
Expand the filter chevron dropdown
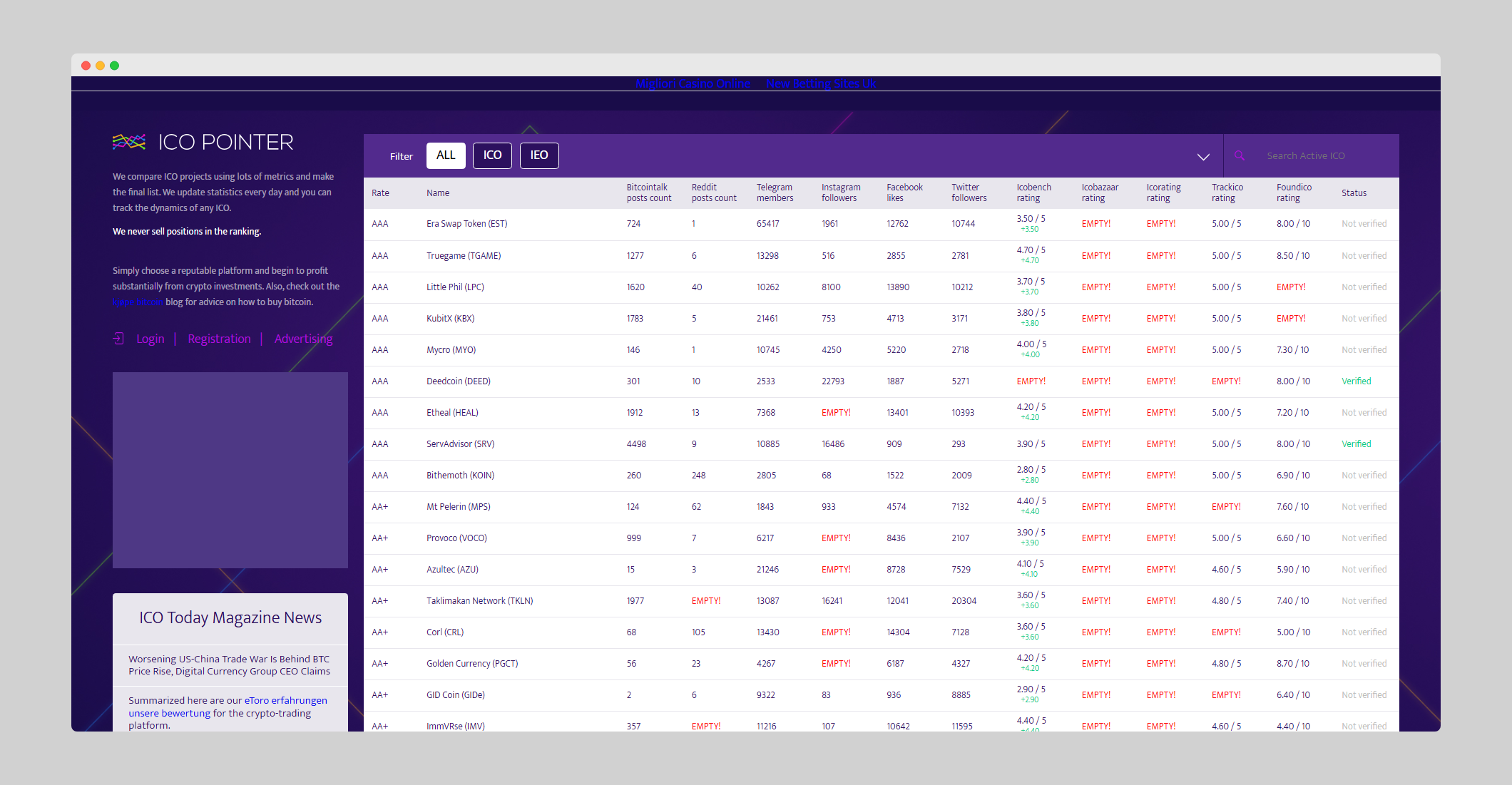pyautogui.click(x=1203, y=157)
